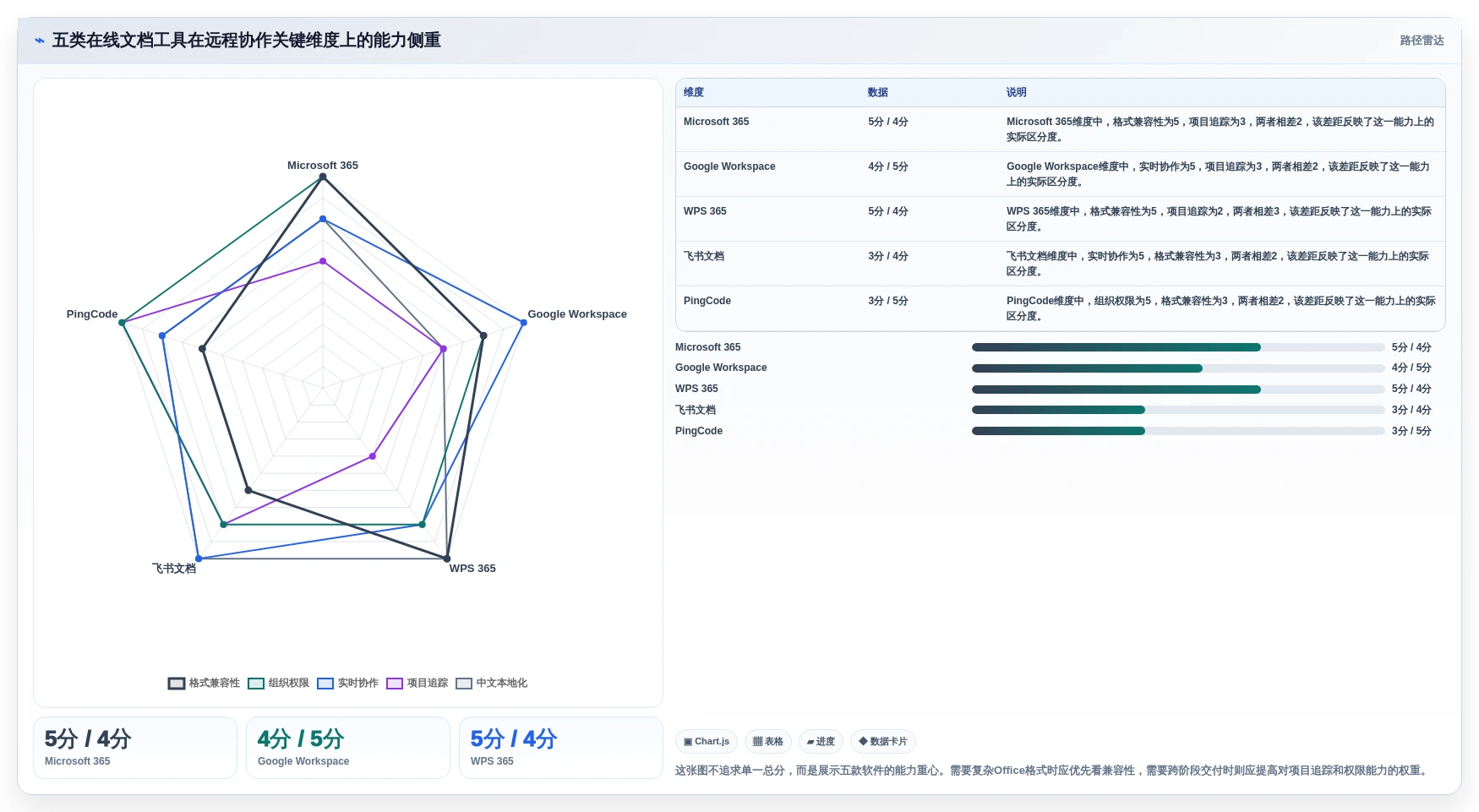
Task: Open the WPS 365 5分 / 4分 stat card
Action: (561, 748)
